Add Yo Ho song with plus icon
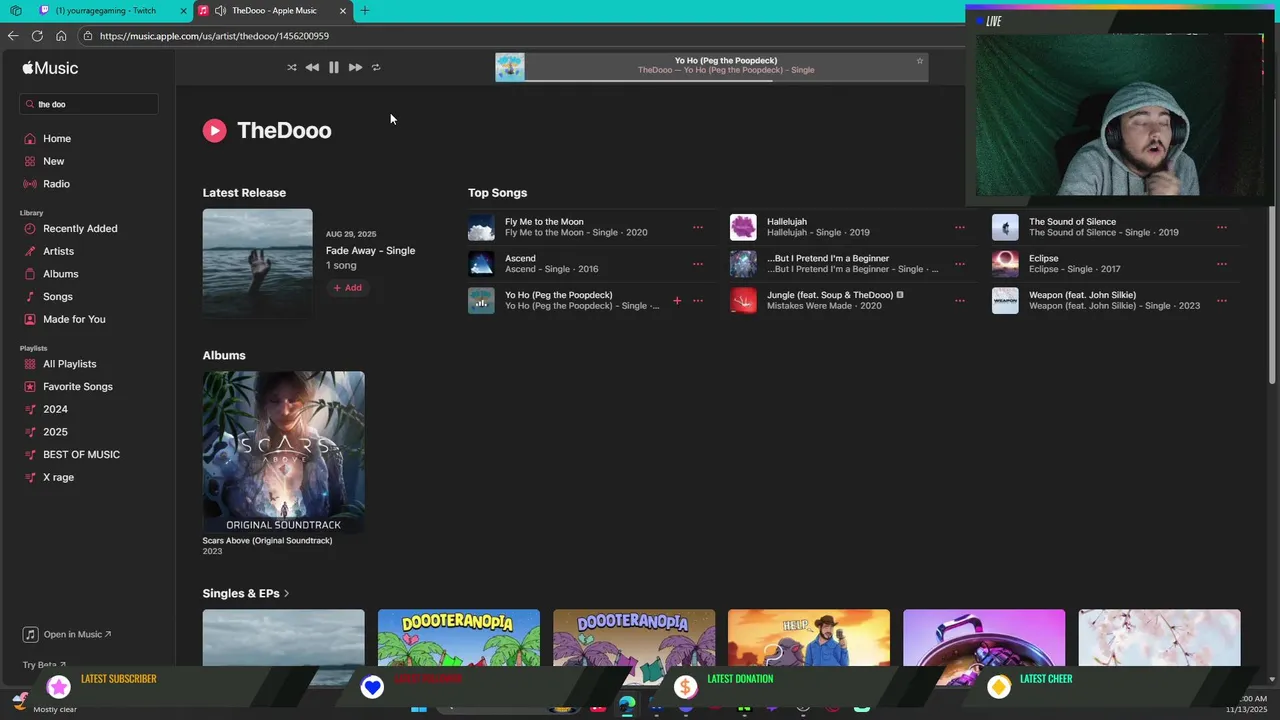This screenshot has height=720, width=1280. pos(677,300)
